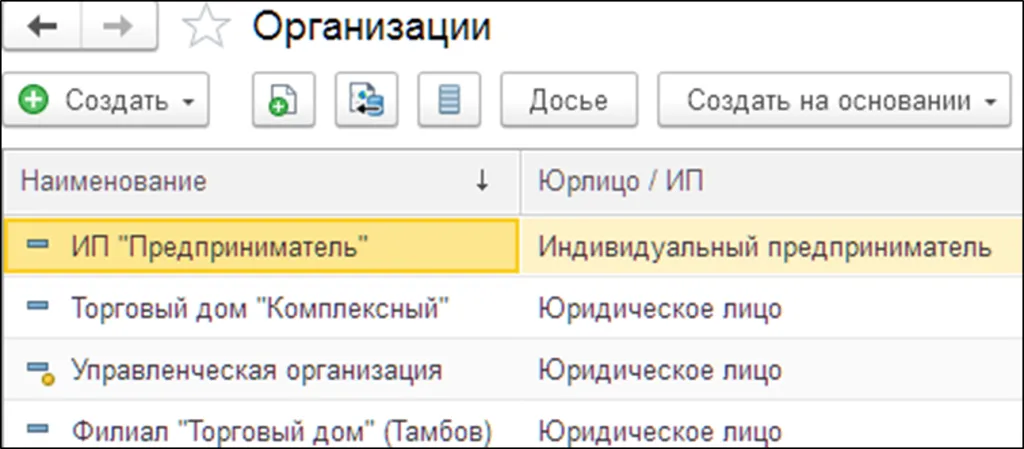Click the Досье button
The image size is (1024, 449).
pos(568,101)
